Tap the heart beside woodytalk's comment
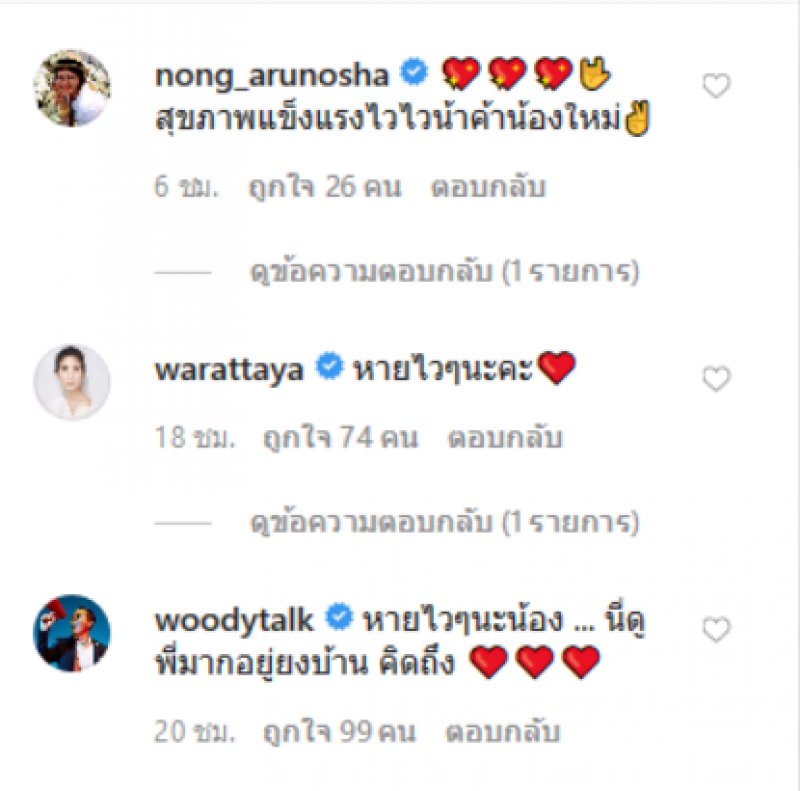 (x=717, y=630)
